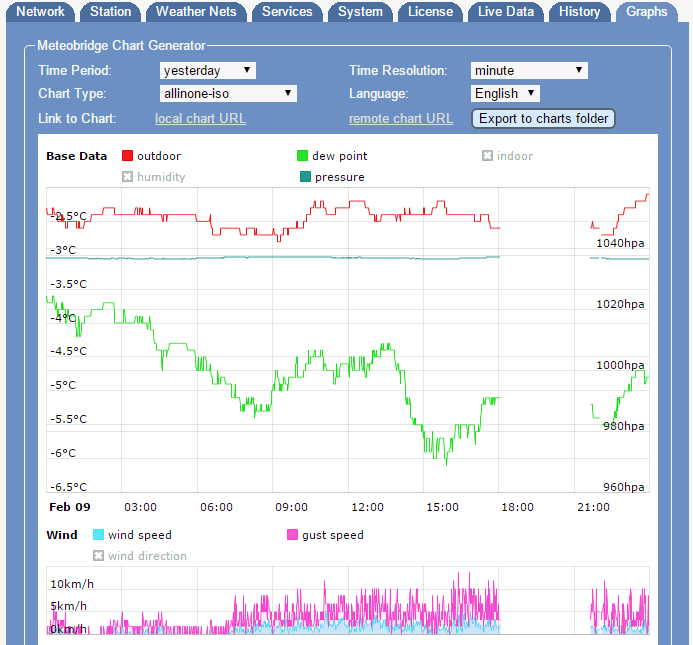Click the -6.5°C axis label

click(69, 487)
